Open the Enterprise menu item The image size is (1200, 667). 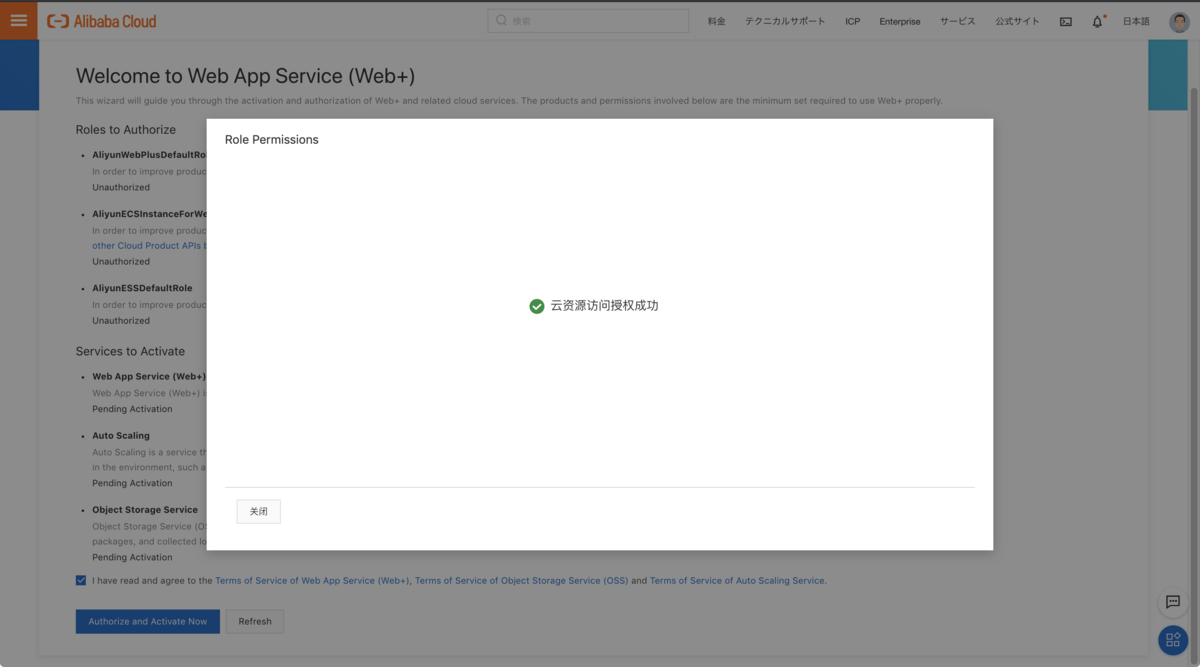pyautogui.click(x=900, y=21)
